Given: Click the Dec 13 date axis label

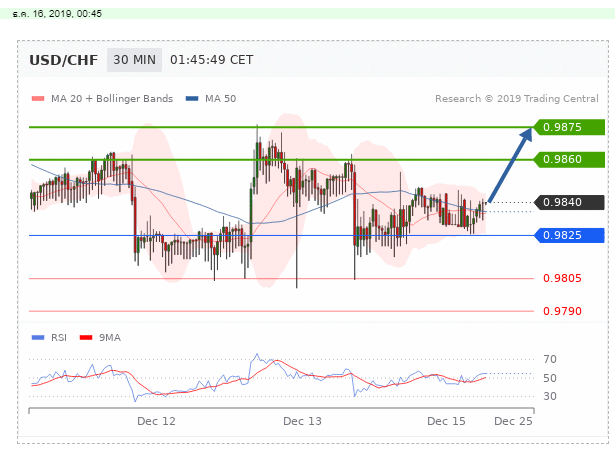Looking at the screenshot, I should point(302,422).
